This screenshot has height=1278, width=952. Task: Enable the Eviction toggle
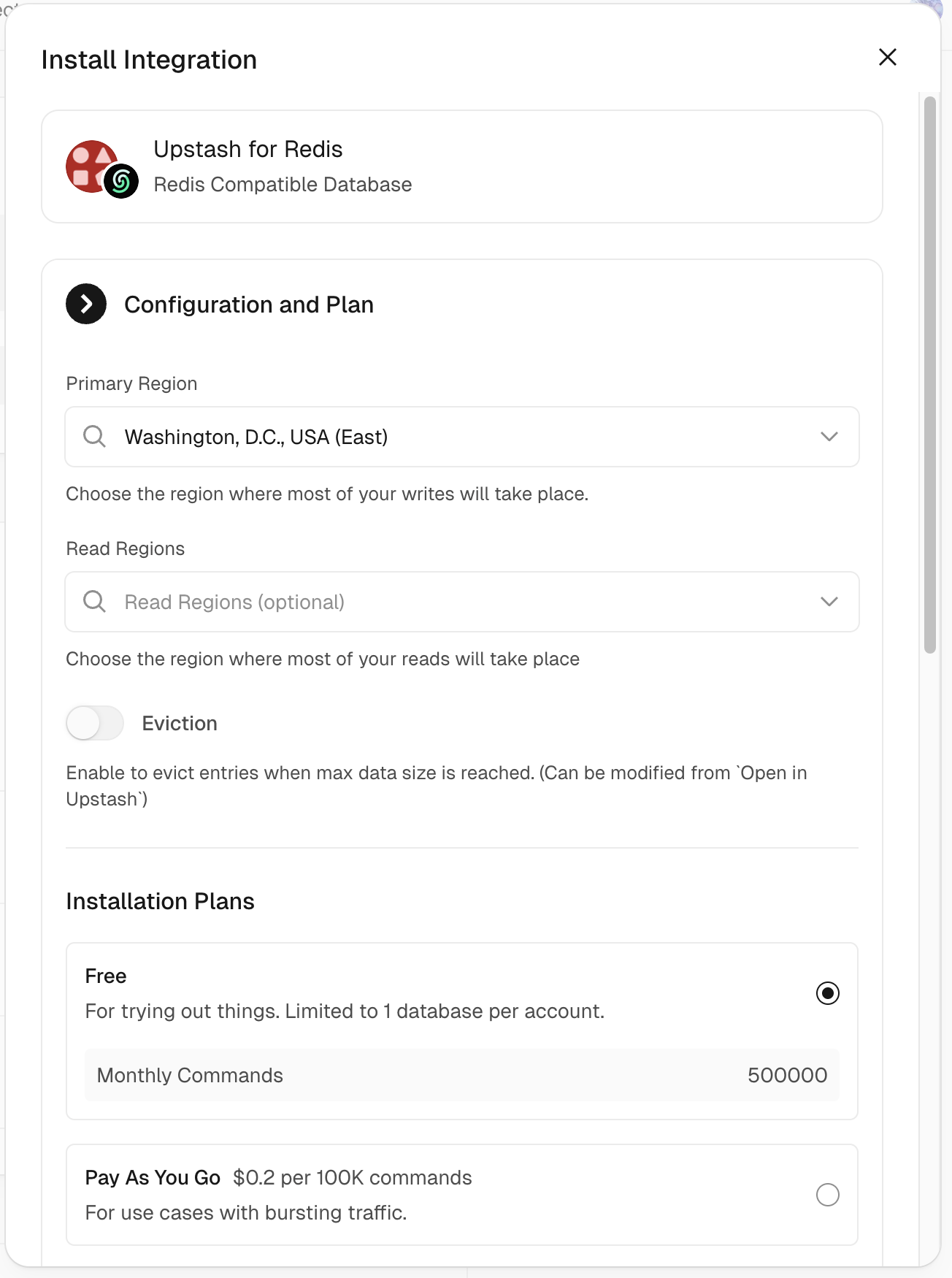point(94,723)
